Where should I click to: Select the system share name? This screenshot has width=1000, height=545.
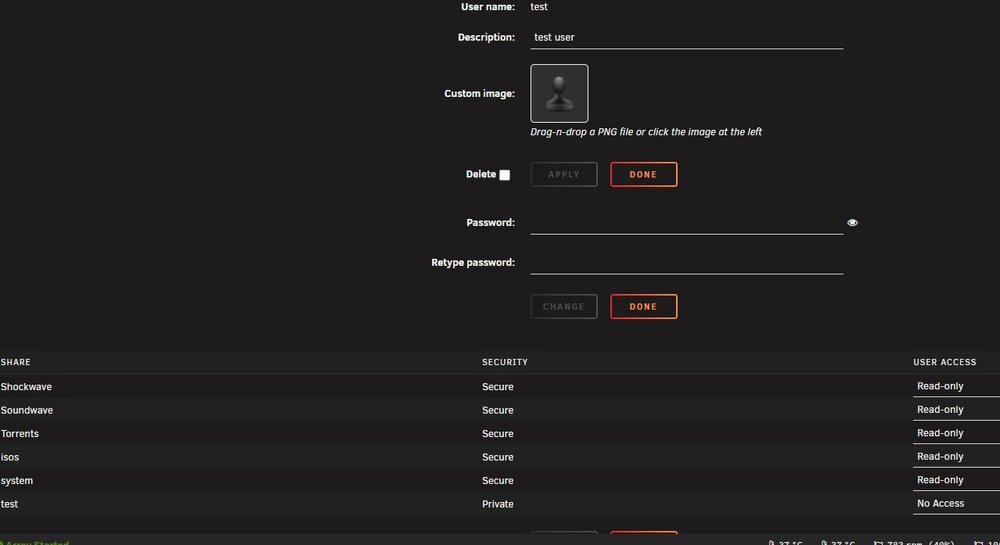coord(17,481)
